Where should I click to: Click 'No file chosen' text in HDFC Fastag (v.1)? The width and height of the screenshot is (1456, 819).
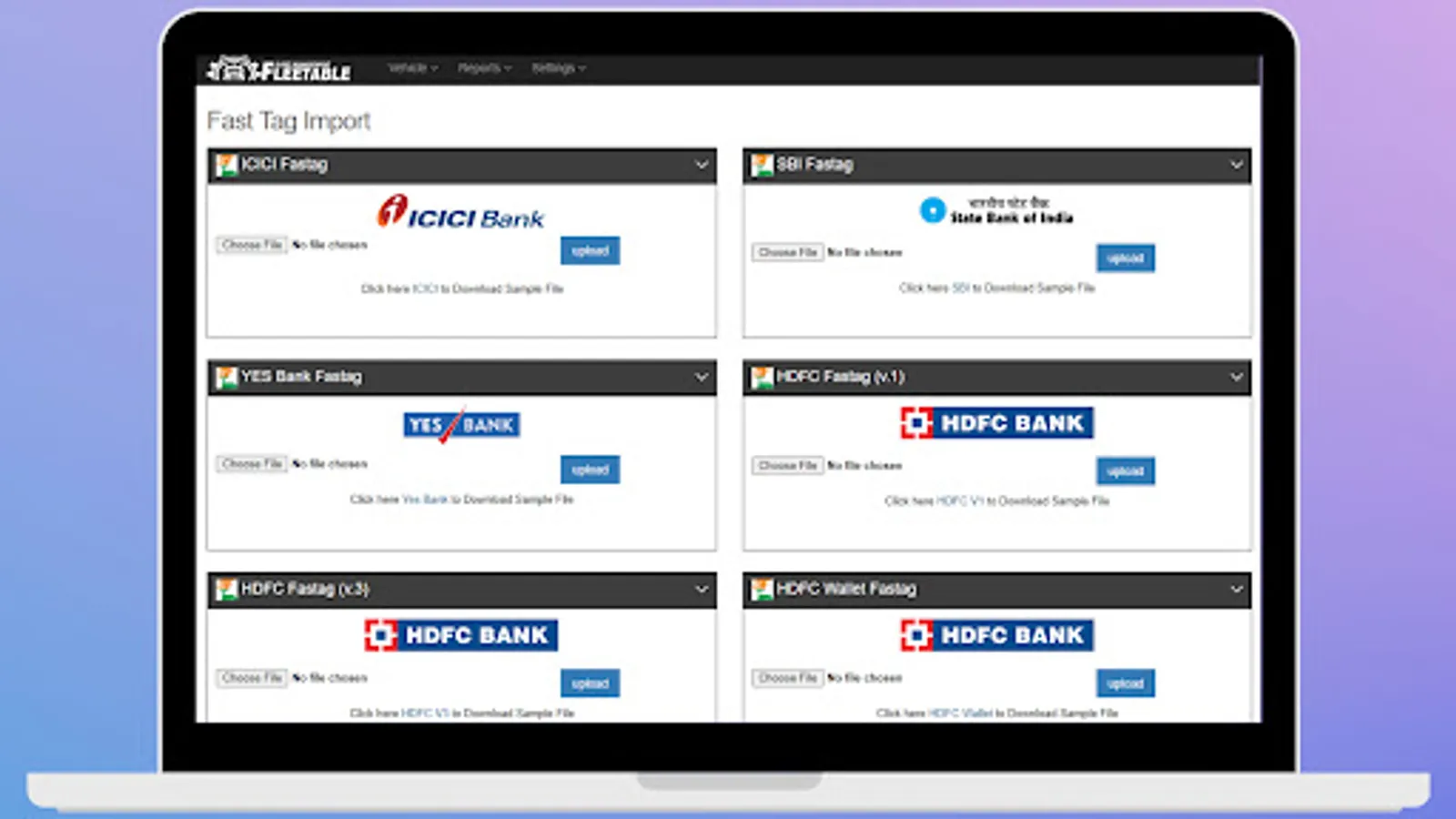tap(864, 466)
